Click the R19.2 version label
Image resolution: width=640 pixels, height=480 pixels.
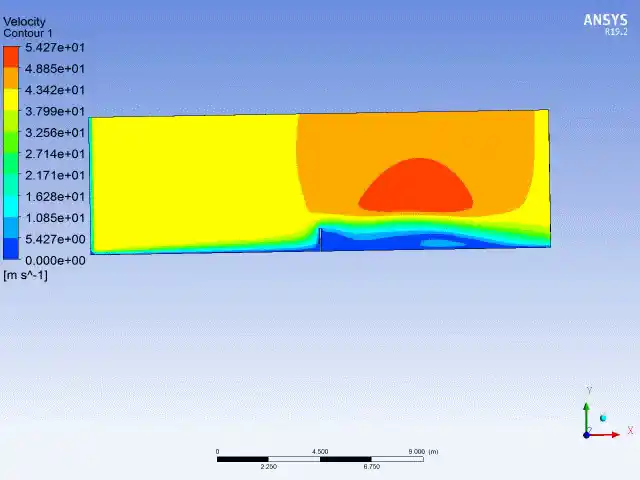click(616, 32)
